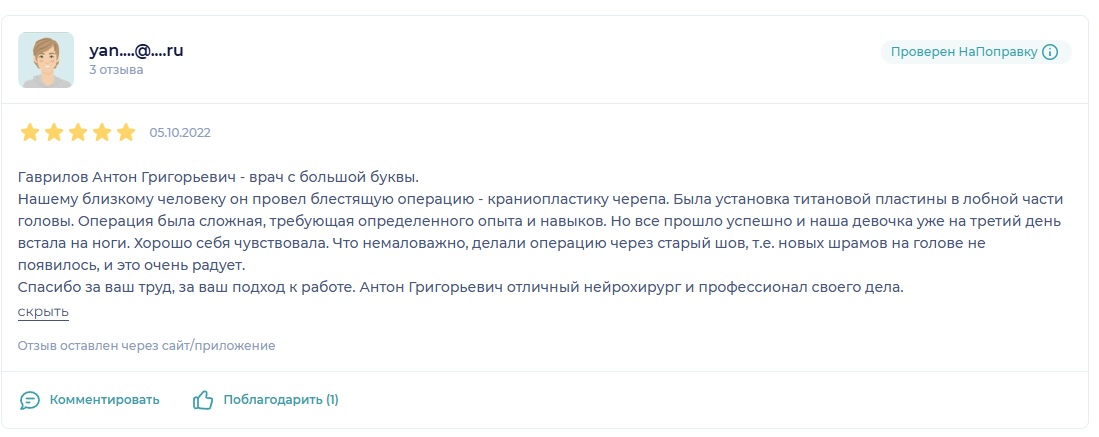
Task: Click the fourth rating star
Action: 102,132
